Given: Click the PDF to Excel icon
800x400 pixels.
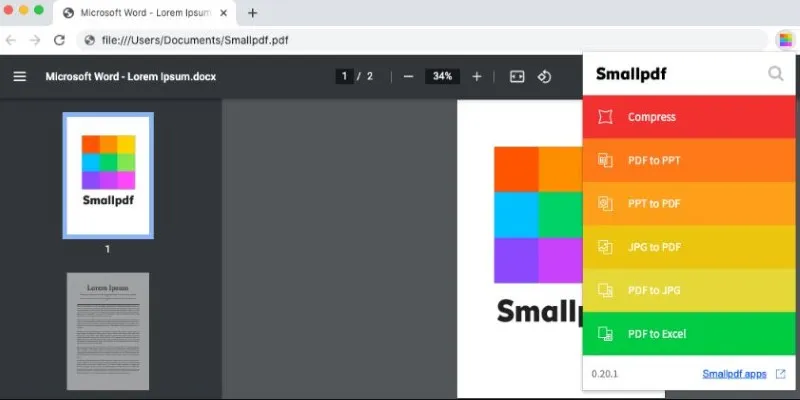Looking at the screenshot, I should (x=605, y=334).
